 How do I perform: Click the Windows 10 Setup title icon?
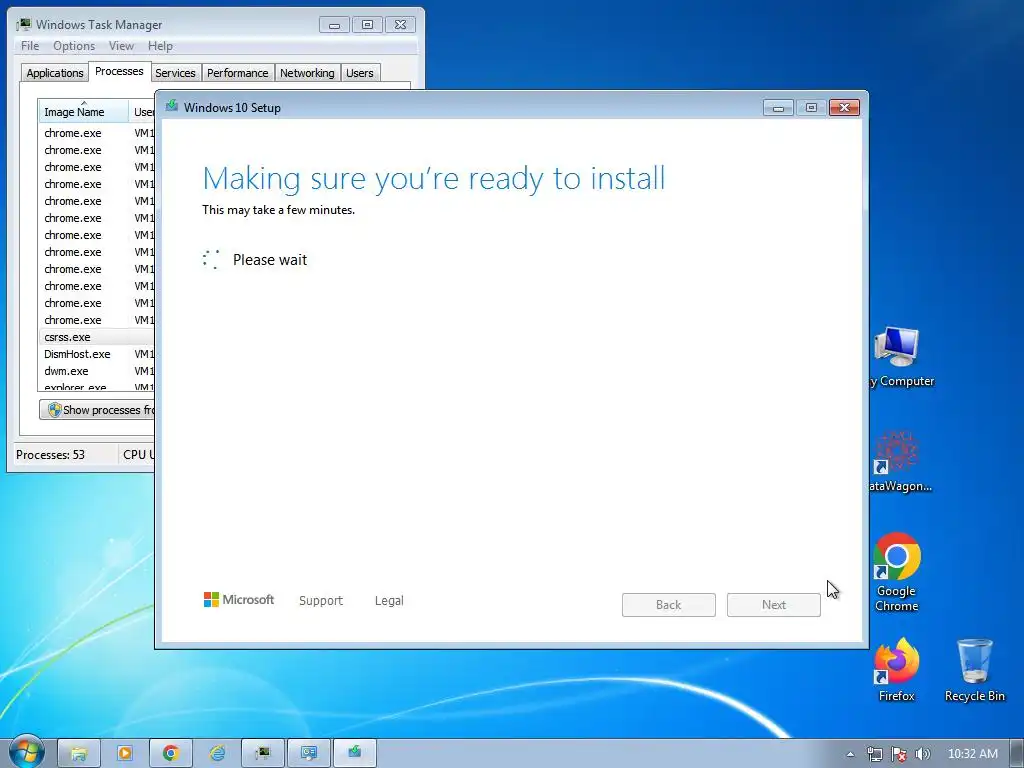coord(172,106)
